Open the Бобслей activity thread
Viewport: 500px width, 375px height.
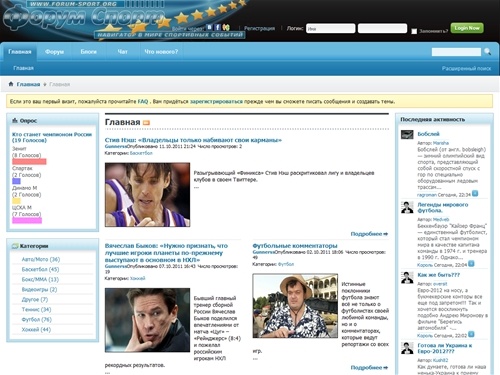coord(428,134)
